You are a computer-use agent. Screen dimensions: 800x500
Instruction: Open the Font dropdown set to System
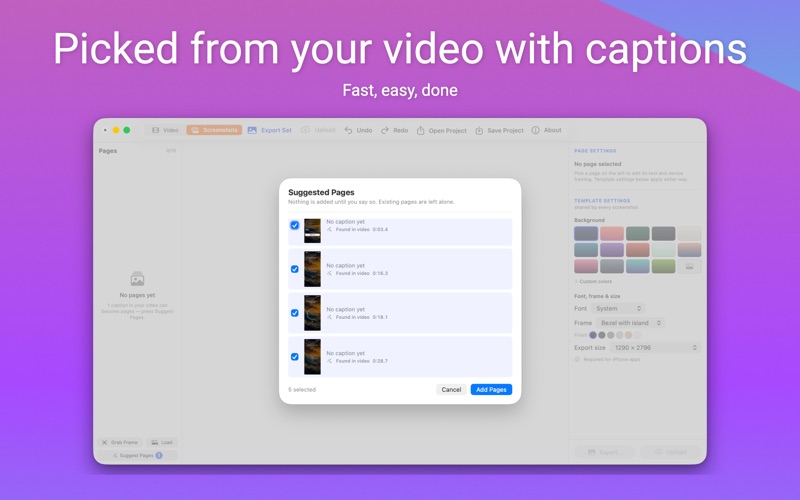[x=618, y=308]
